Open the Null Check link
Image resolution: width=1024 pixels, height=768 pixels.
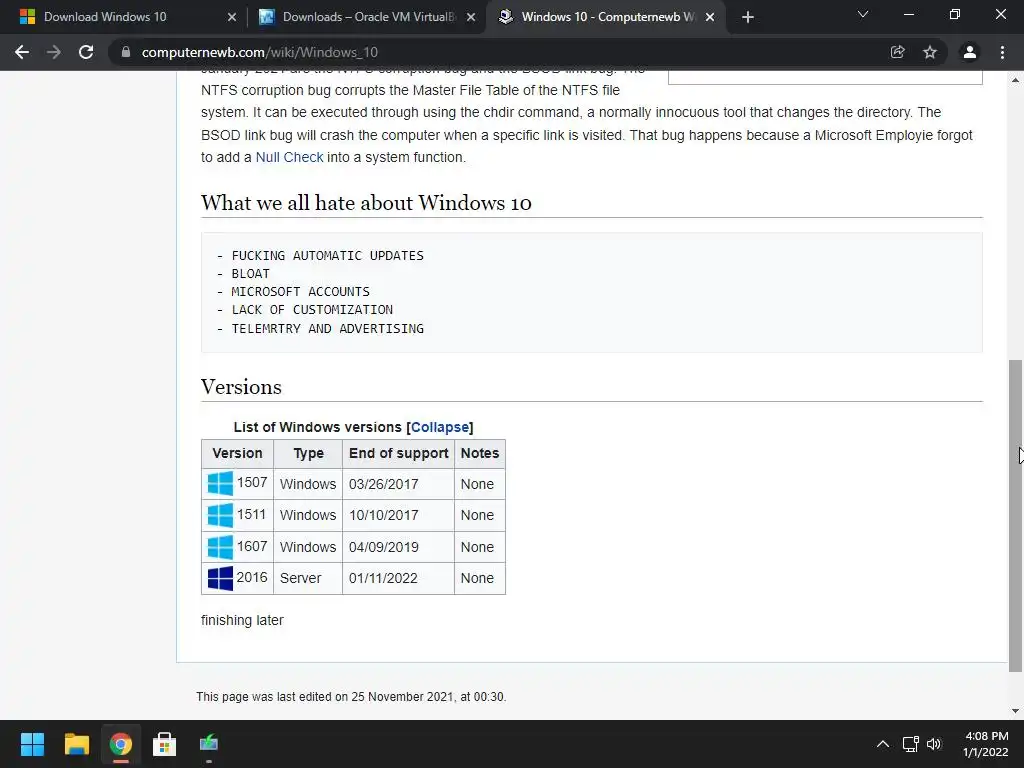(289, 157)
